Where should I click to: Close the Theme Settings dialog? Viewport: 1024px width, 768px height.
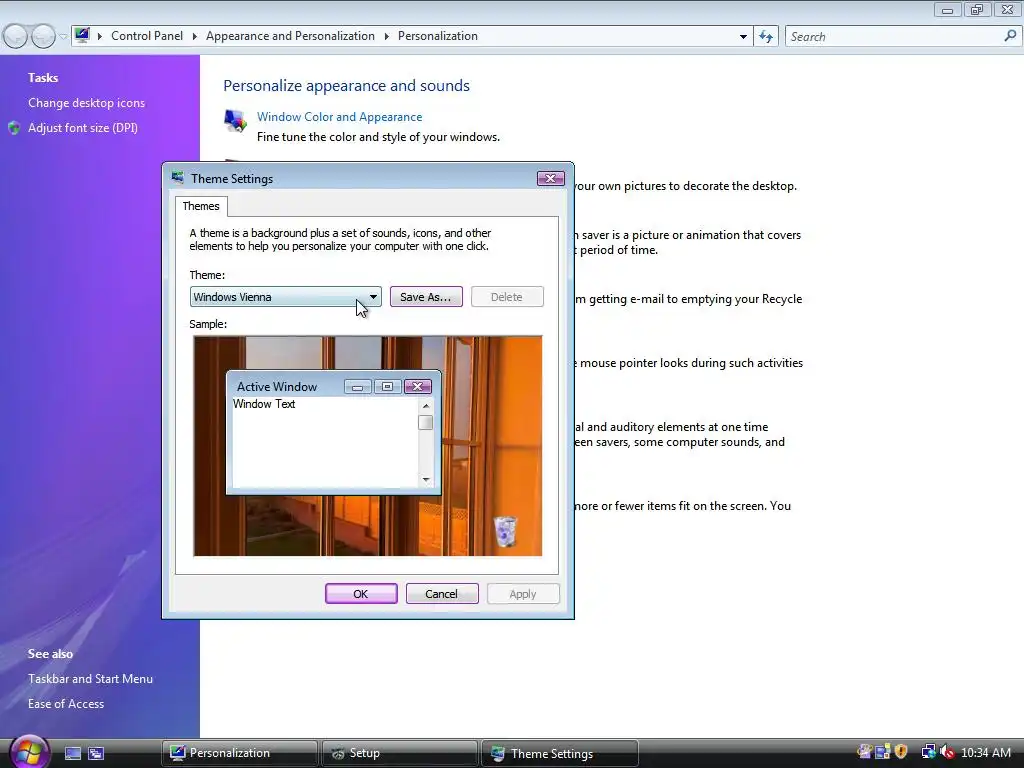tap(551, 178)
